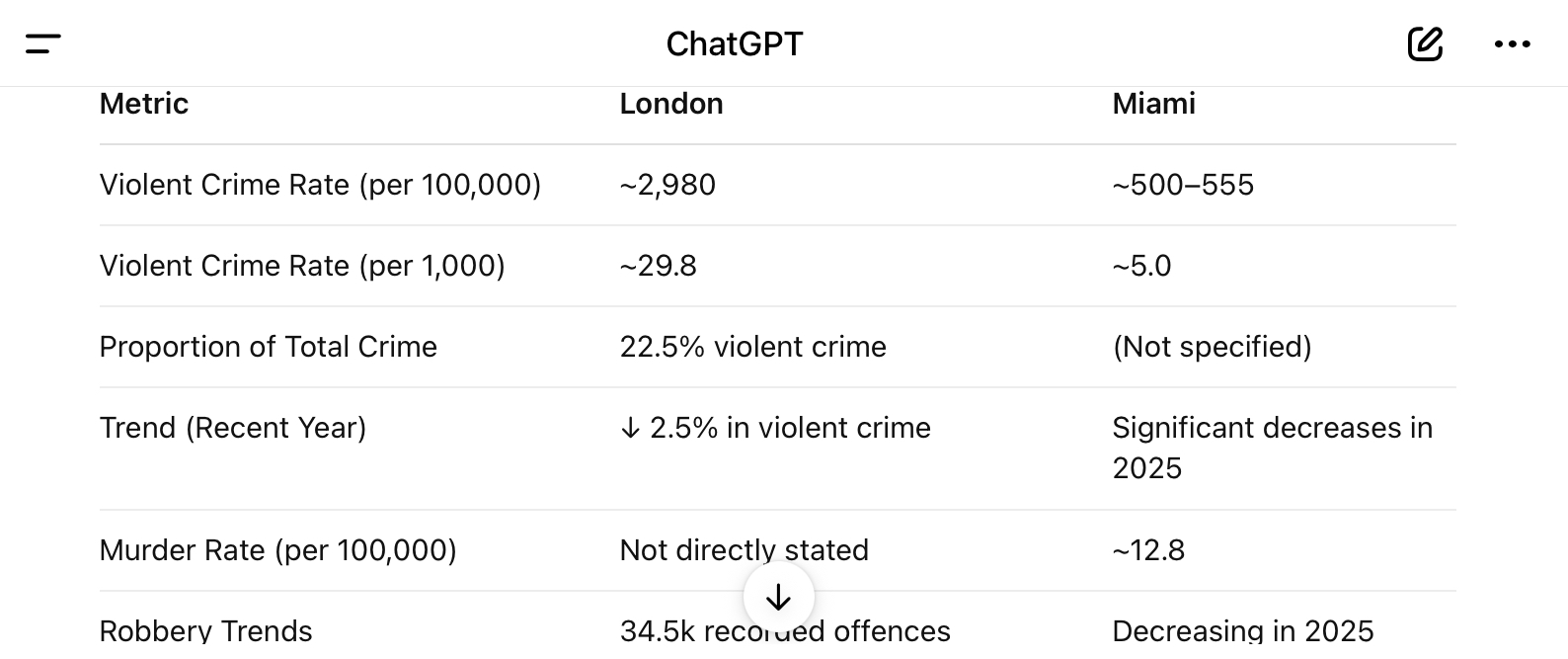Click the ↓ 2.5% in violent crime cell

click(775, 428)
